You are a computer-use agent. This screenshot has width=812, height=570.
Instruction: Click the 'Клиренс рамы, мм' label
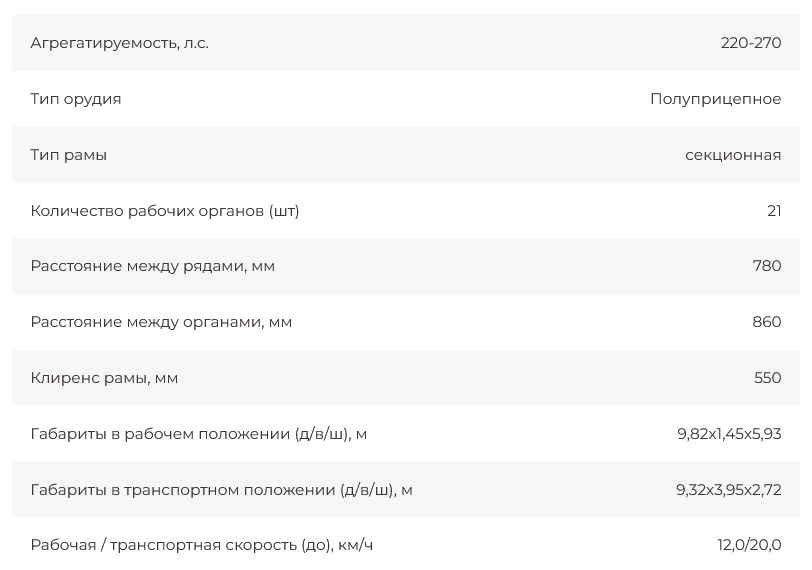click(x=105, y=378)
